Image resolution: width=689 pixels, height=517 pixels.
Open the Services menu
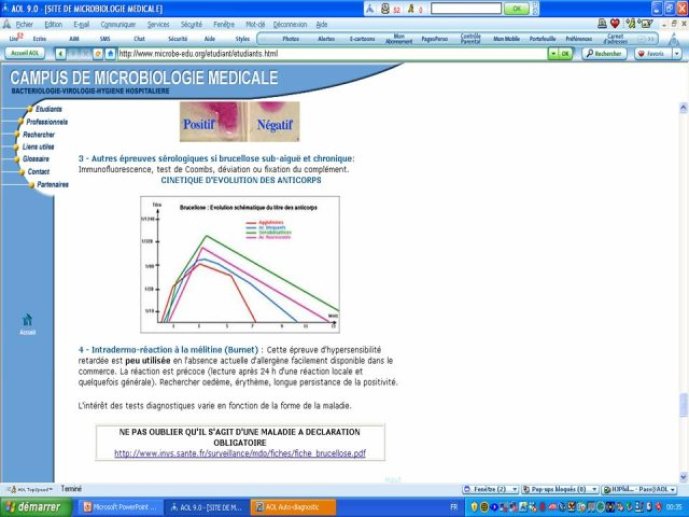[158, 25]
